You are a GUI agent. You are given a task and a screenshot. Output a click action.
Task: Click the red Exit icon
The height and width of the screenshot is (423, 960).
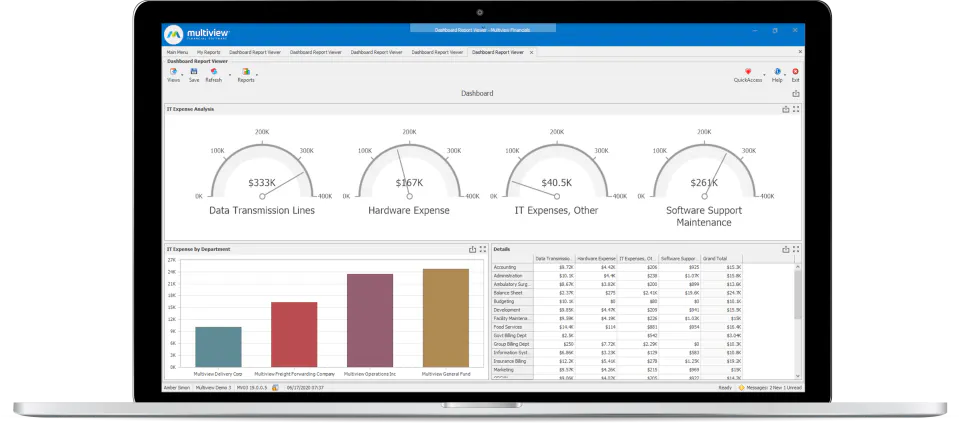pos(795,72)
